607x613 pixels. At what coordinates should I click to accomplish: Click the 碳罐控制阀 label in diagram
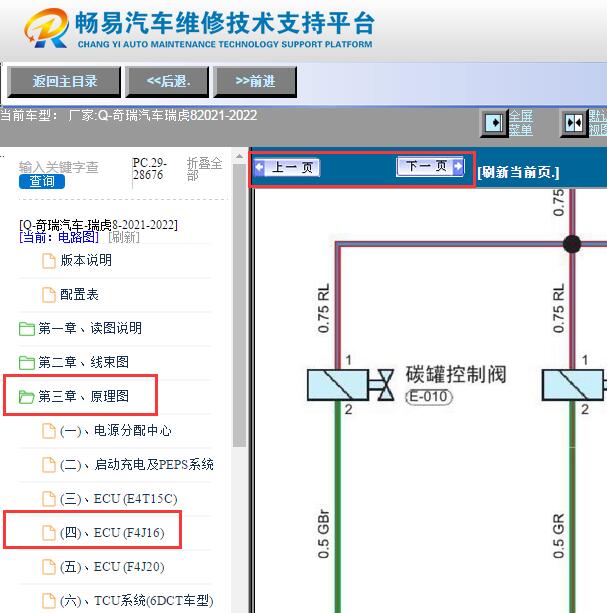[456, 374]
